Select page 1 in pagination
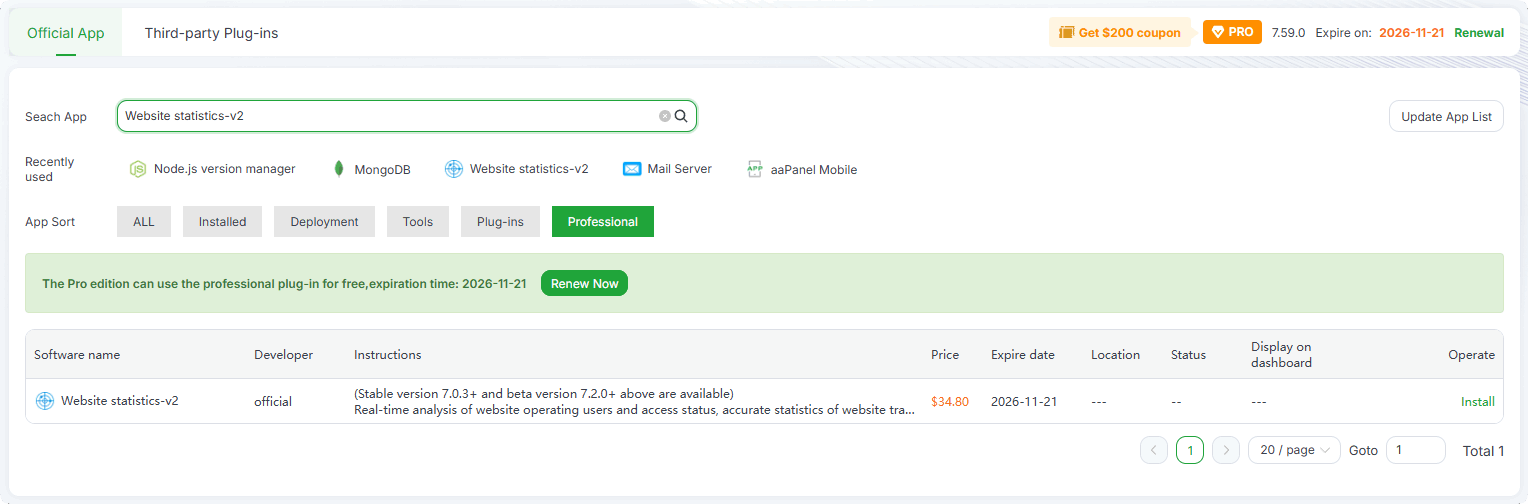 [x=1190, y=450]
